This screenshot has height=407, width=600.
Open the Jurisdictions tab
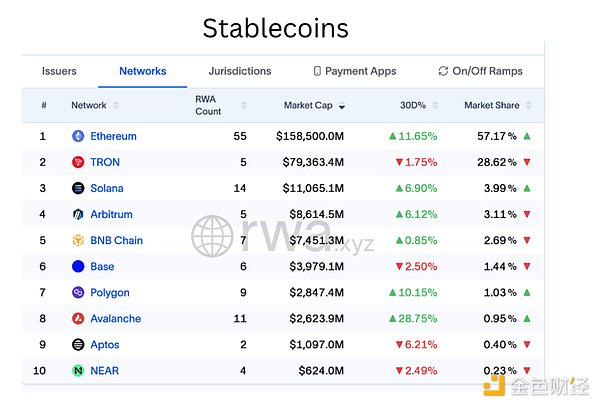click(239, 72)
